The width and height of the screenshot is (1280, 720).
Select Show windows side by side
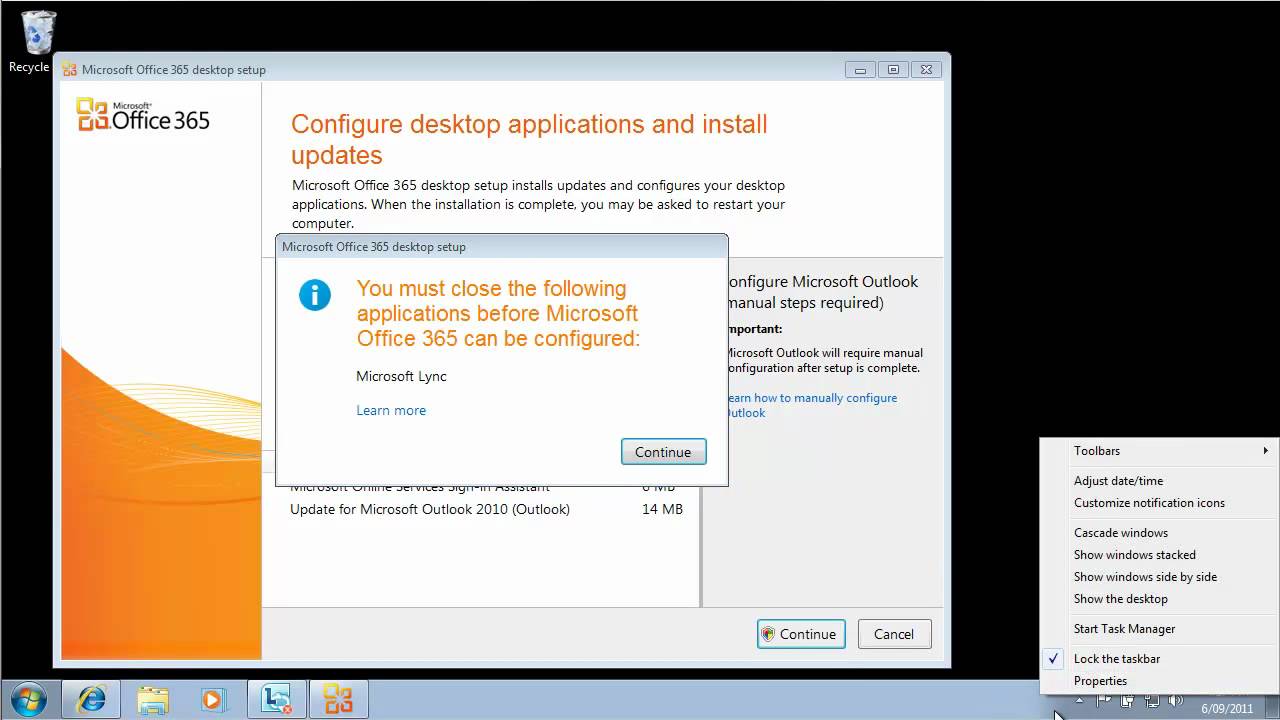coord(1159,577)
